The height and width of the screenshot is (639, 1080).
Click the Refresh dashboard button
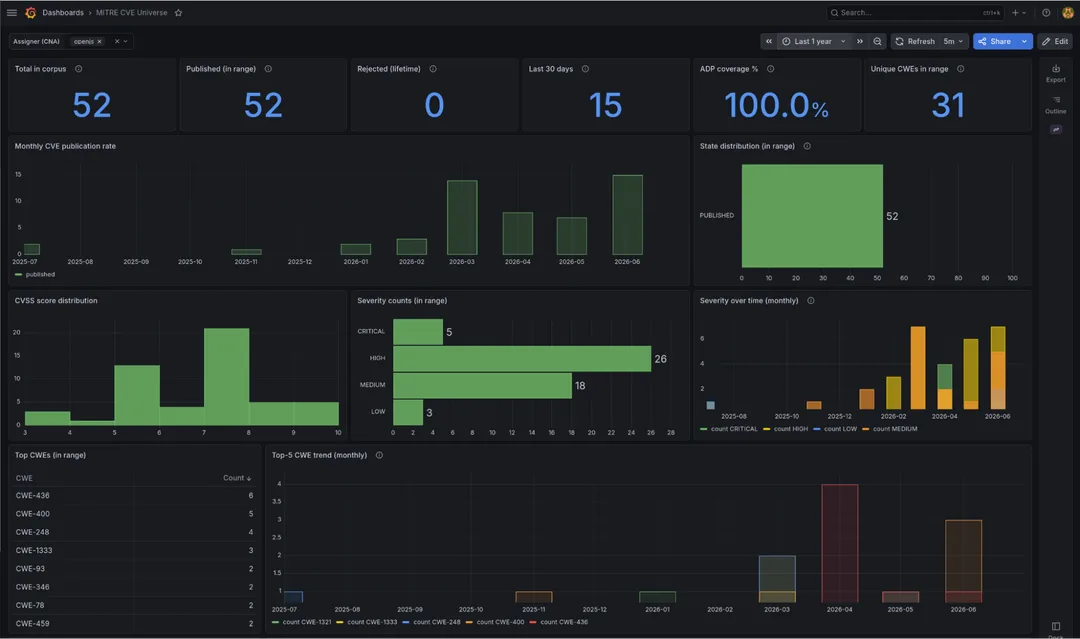[915, 41]
